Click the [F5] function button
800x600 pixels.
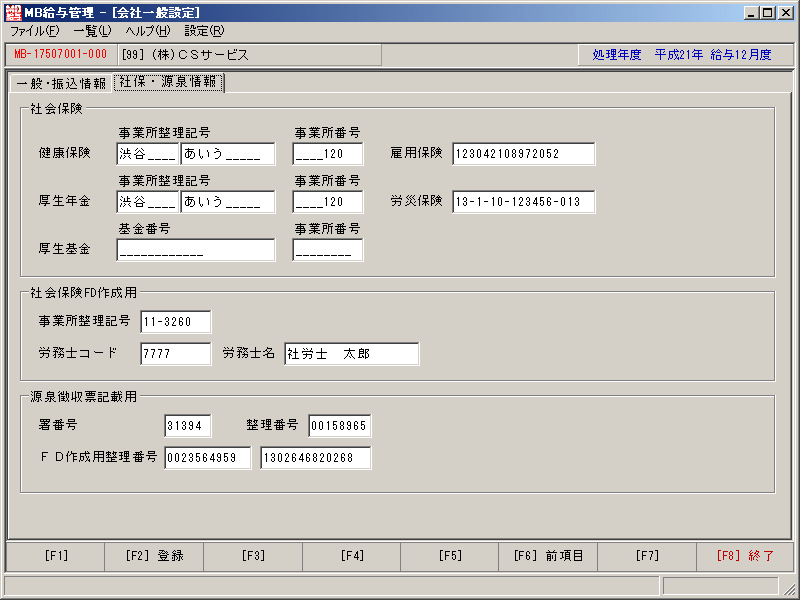click(449, 556)
